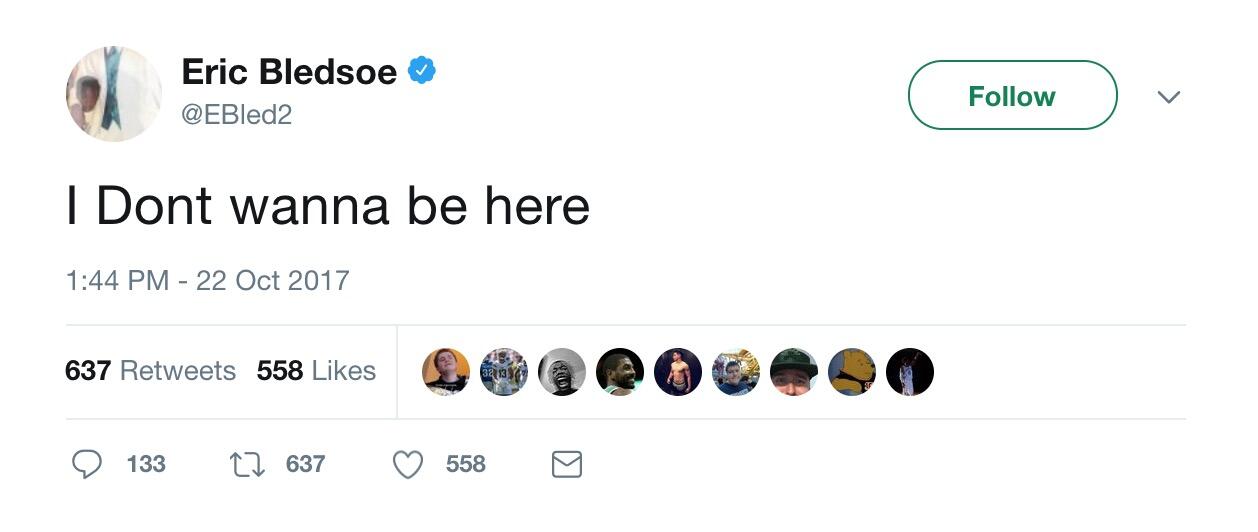Click the football players avatar in likers
This screenshot has width=1258, height=532.
pos(504,372)
